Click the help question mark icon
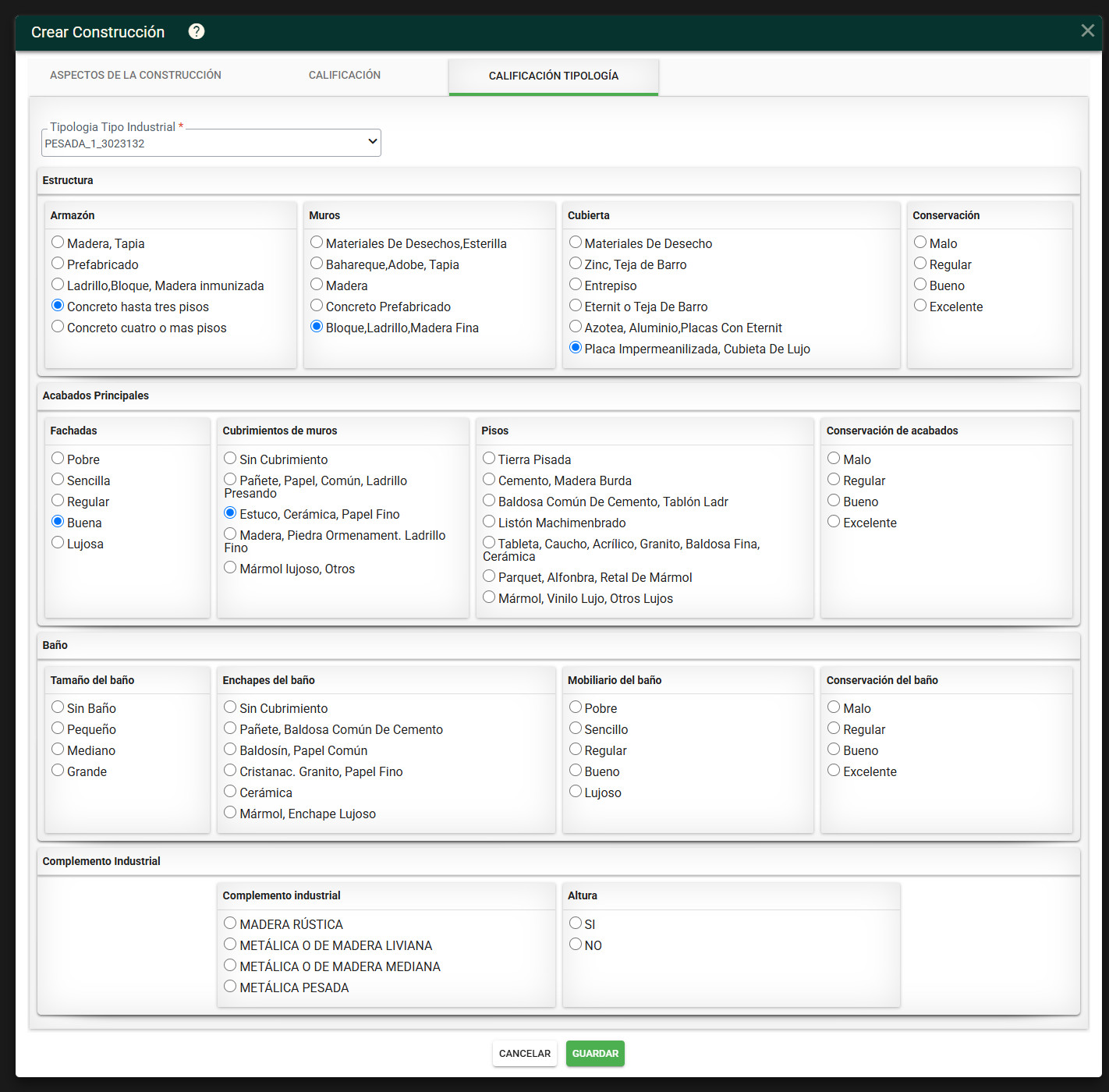Screen dimensions: 1109x1092 pos(197,31)
